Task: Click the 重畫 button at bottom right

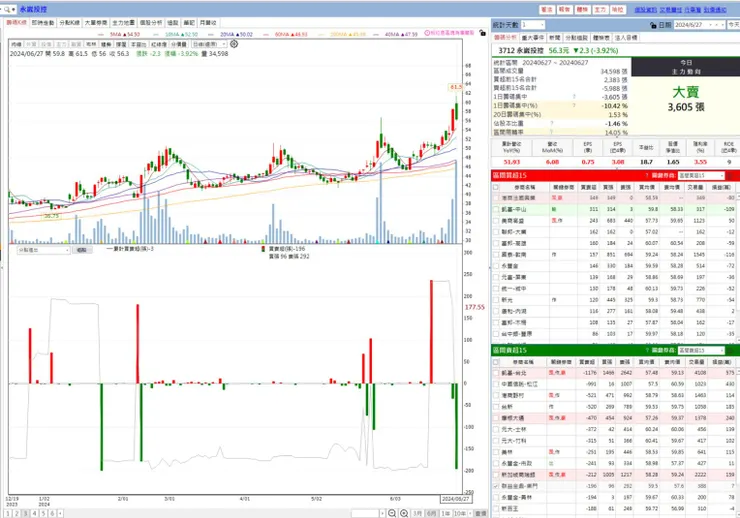Action: 480,513
